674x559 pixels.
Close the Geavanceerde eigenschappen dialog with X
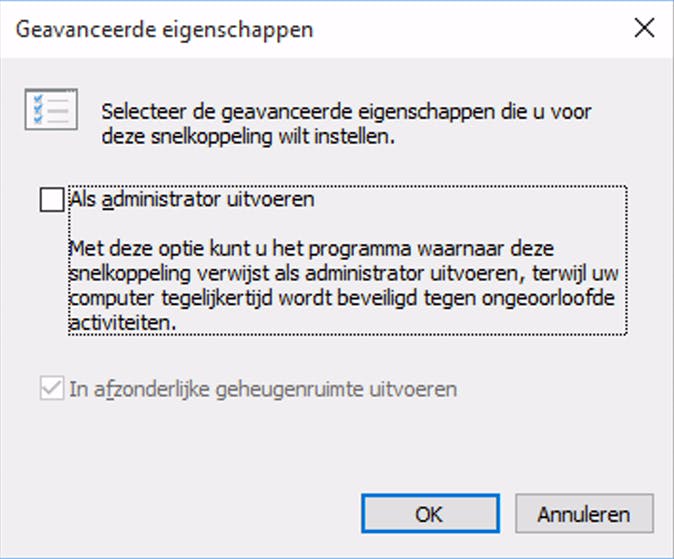645,28
